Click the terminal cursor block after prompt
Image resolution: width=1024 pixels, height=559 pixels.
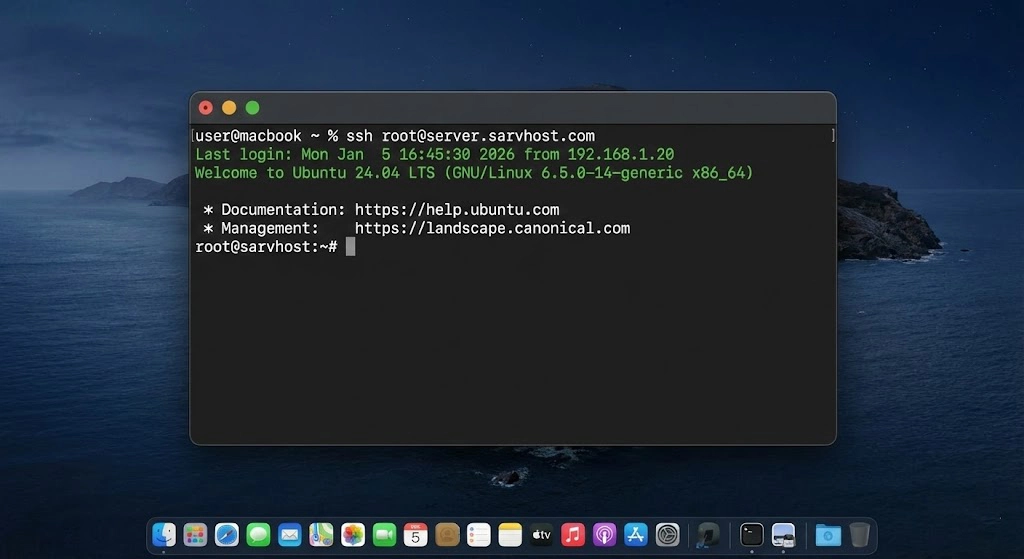click(x=351, y=246)
